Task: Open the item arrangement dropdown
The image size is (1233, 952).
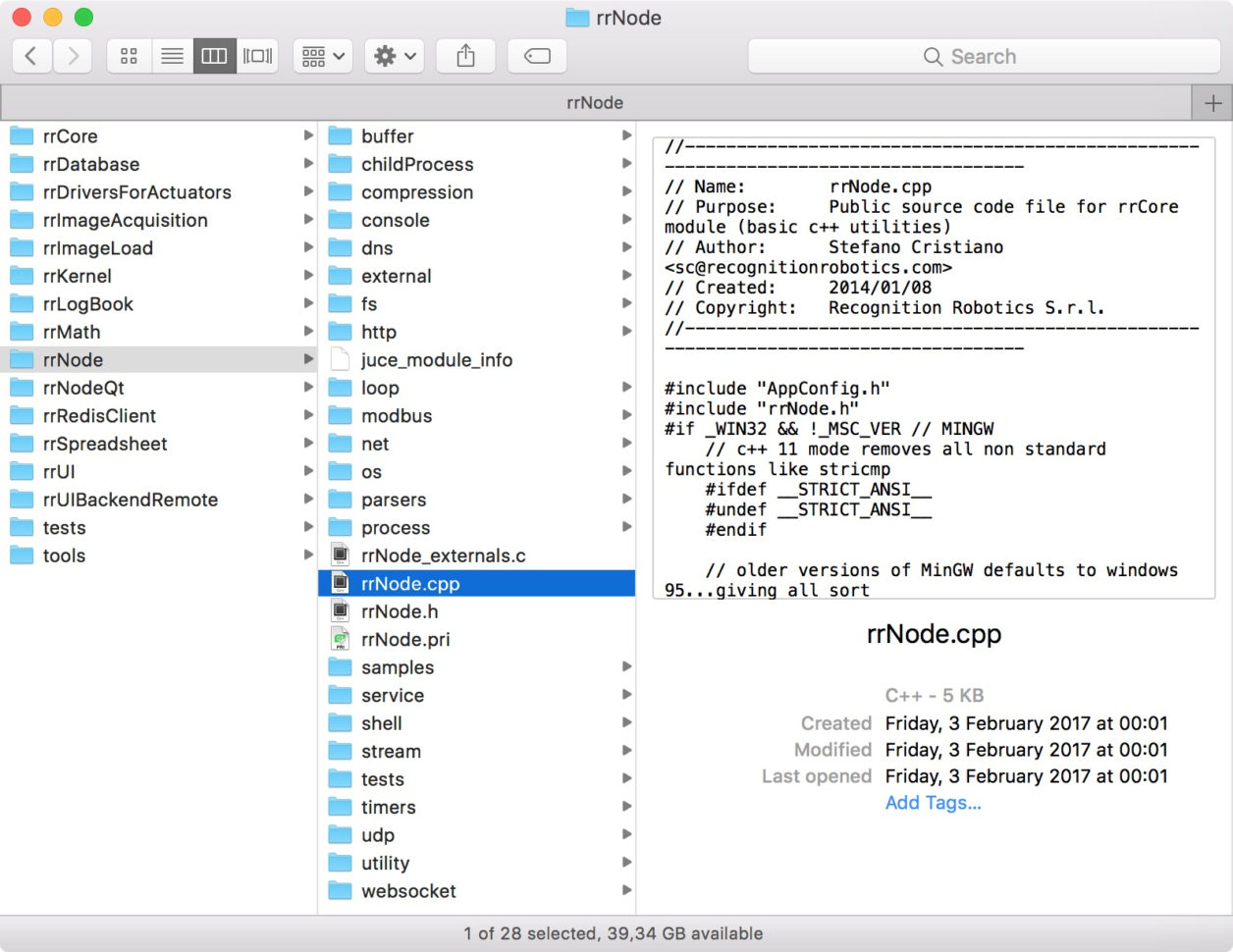Action: tap(322, 56)
